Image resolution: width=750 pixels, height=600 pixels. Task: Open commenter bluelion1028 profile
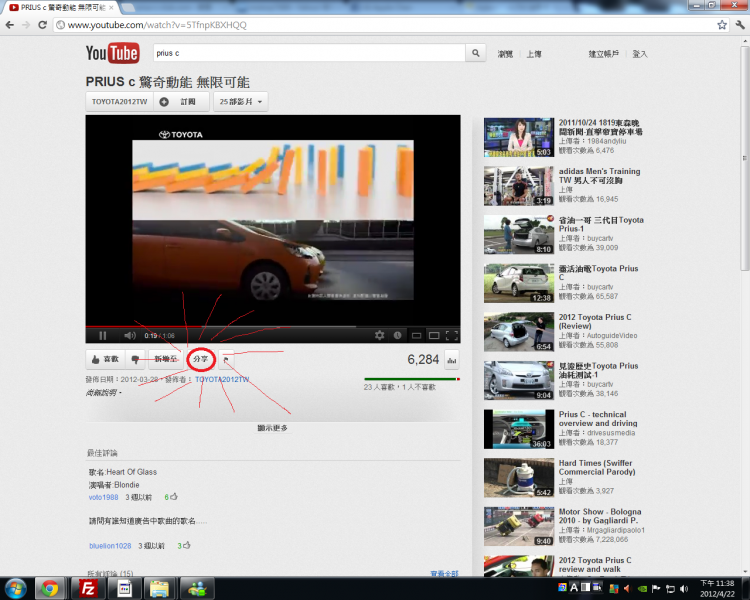[x=110, y=545]
